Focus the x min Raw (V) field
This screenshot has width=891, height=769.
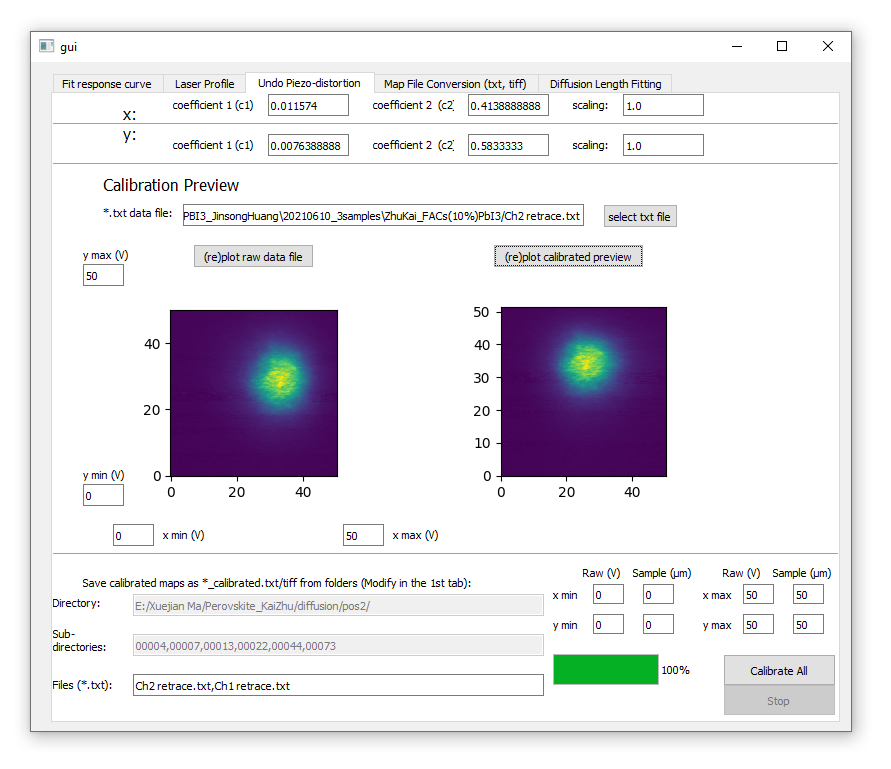pyautogui.click(x=608, y=595)
